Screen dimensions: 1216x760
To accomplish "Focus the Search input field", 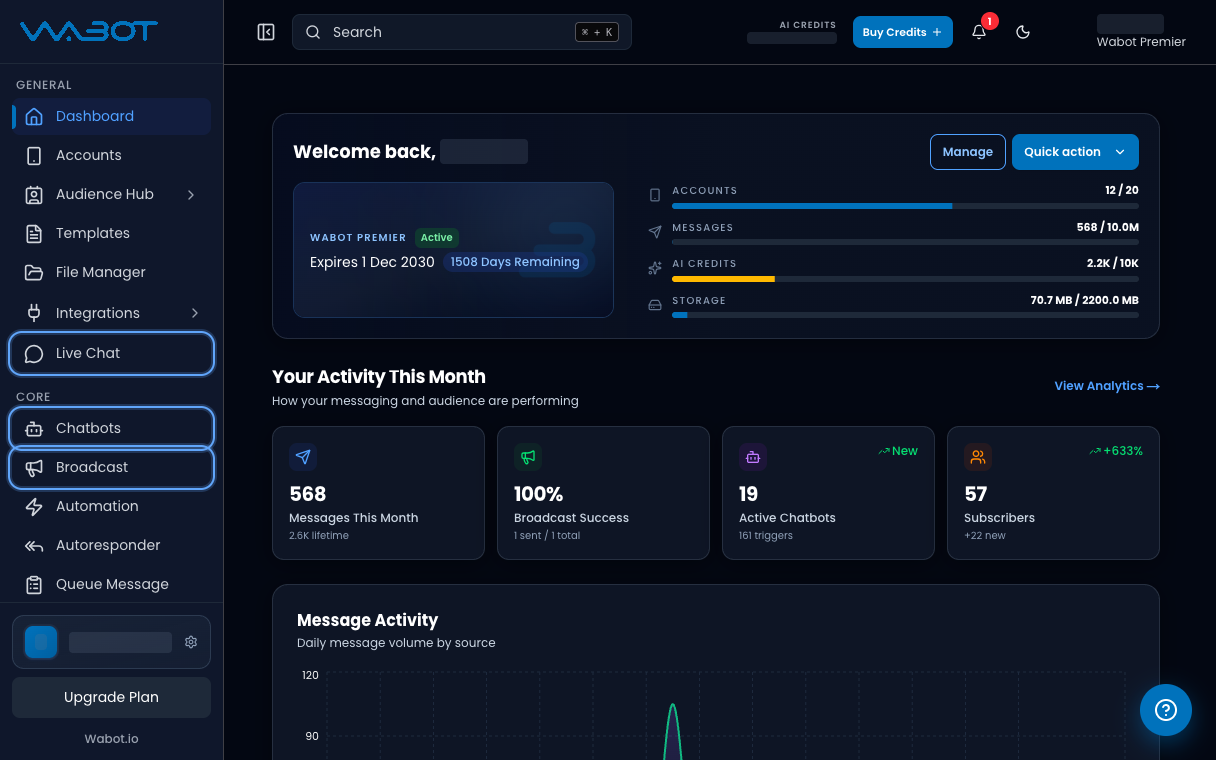I will tap(461, 32).
